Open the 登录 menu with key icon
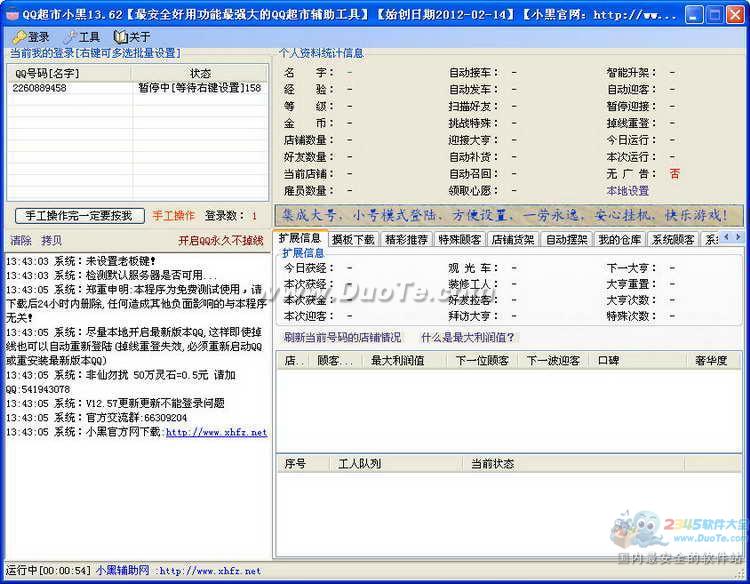 pyautogui.click(x=32, y=37)
